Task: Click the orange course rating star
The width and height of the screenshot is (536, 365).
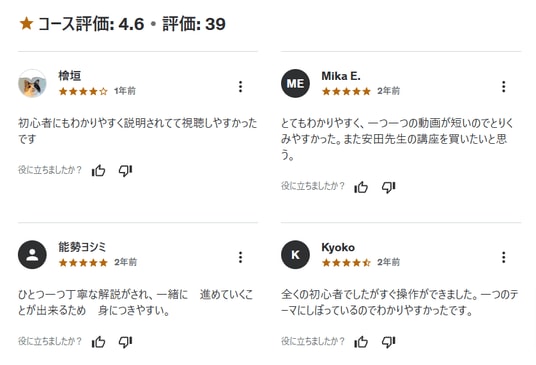Action: [26, 24]
